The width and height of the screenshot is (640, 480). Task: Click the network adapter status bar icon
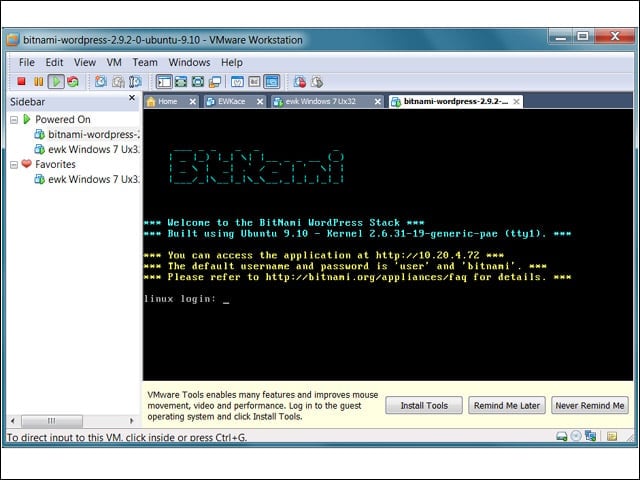[x=590, y=436]
